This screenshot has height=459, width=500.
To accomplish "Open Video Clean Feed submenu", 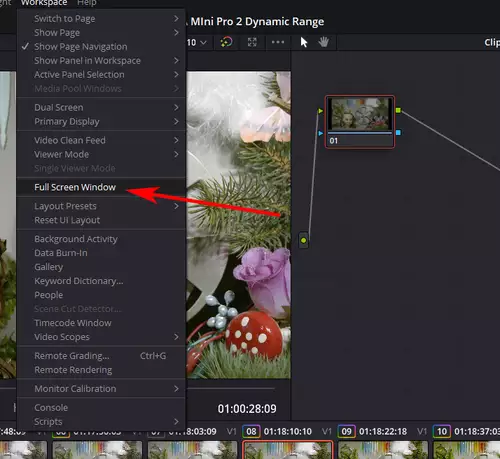I will 101,140.
